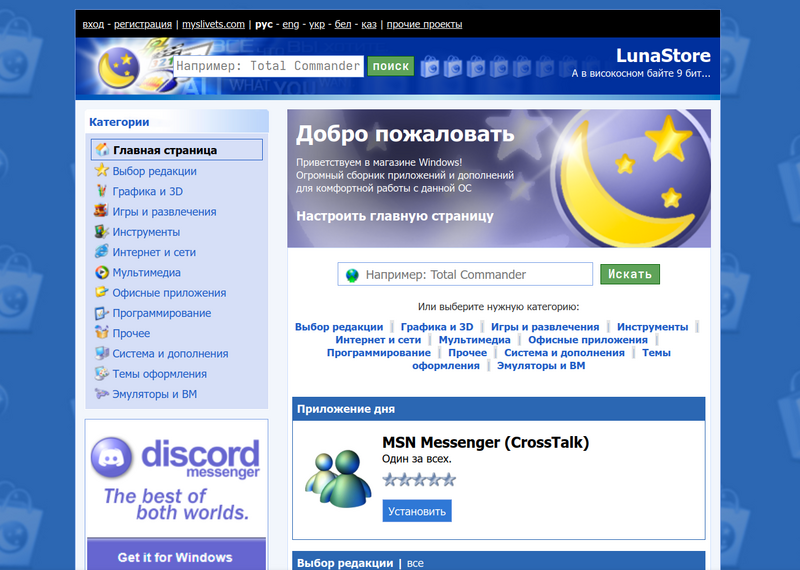Open Темы оформления in sidebar
The width and height of the screenshot is (800, 570).
(160, 374)
